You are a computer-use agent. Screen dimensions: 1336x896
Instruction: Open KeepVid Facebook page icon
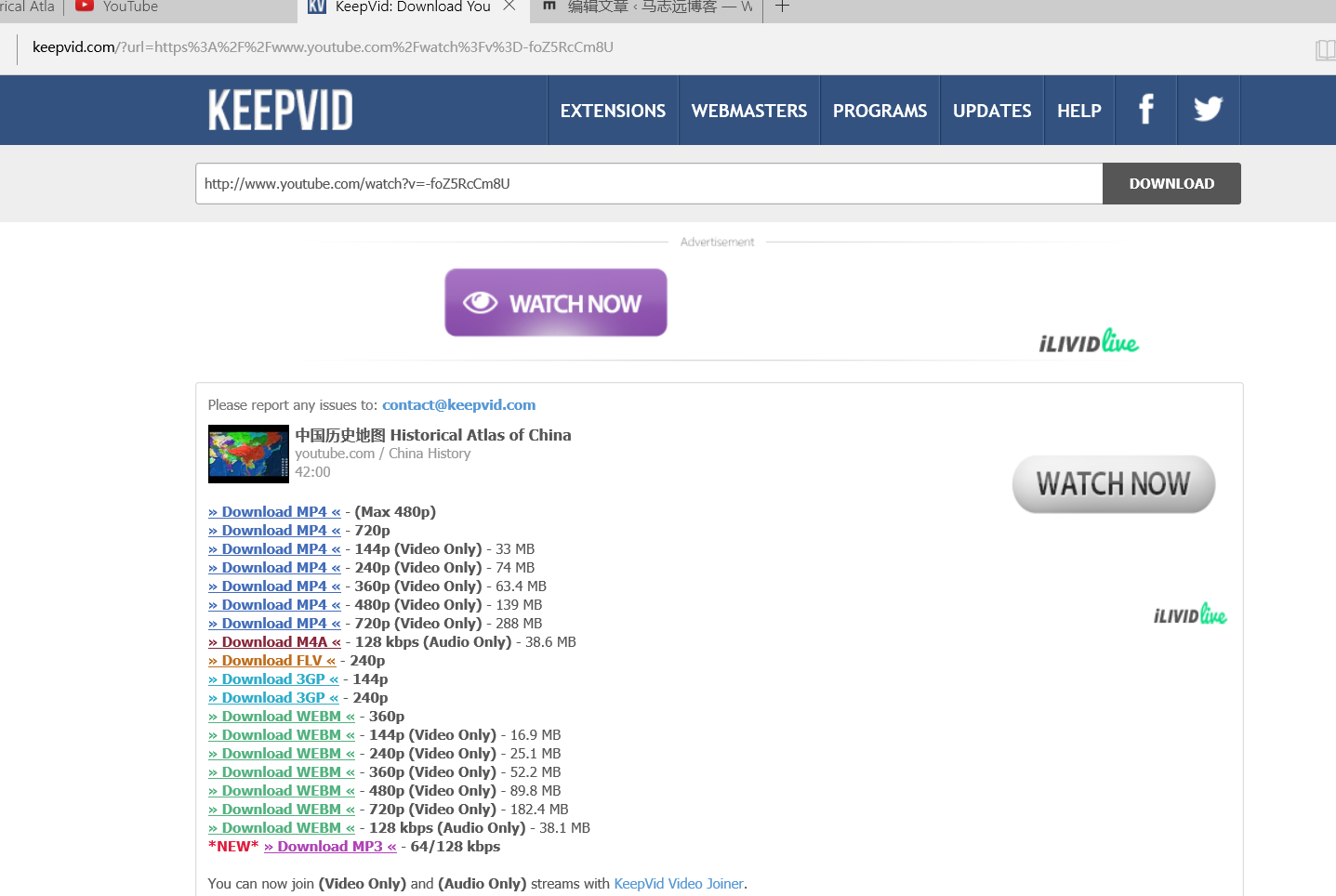tap(1145, 110)
